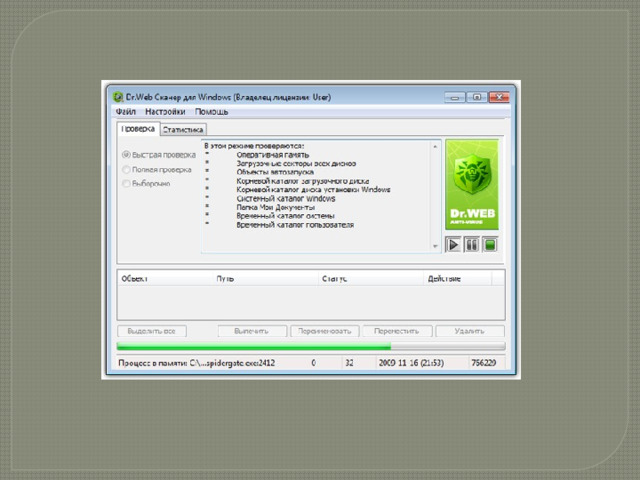640x480 pixels.
Task: Click the Временный каталог пользователя line
Action: [x=295, y=225]
